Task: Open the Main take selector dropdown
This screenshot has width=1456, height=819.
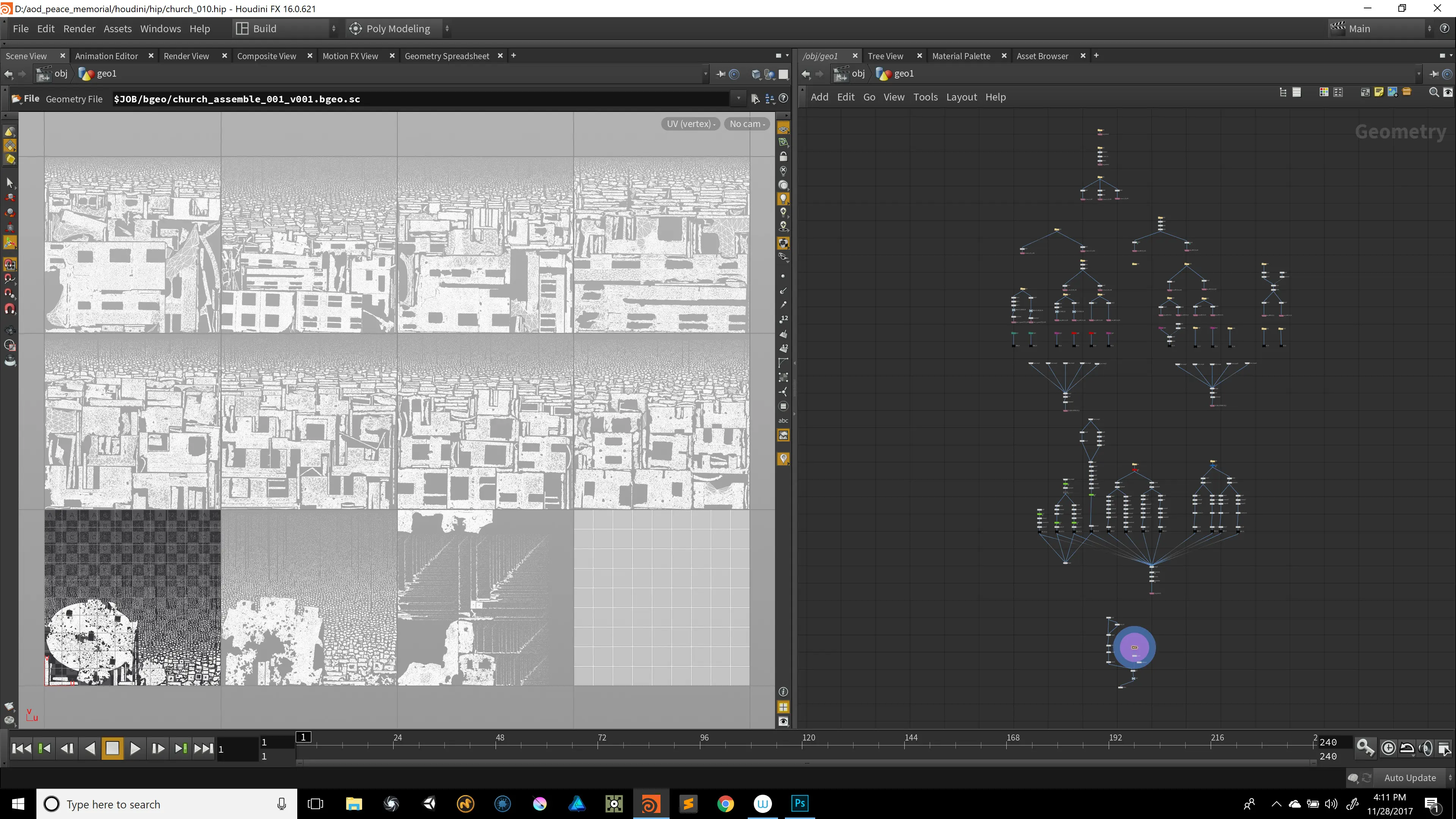Action: coord(1381,28)
